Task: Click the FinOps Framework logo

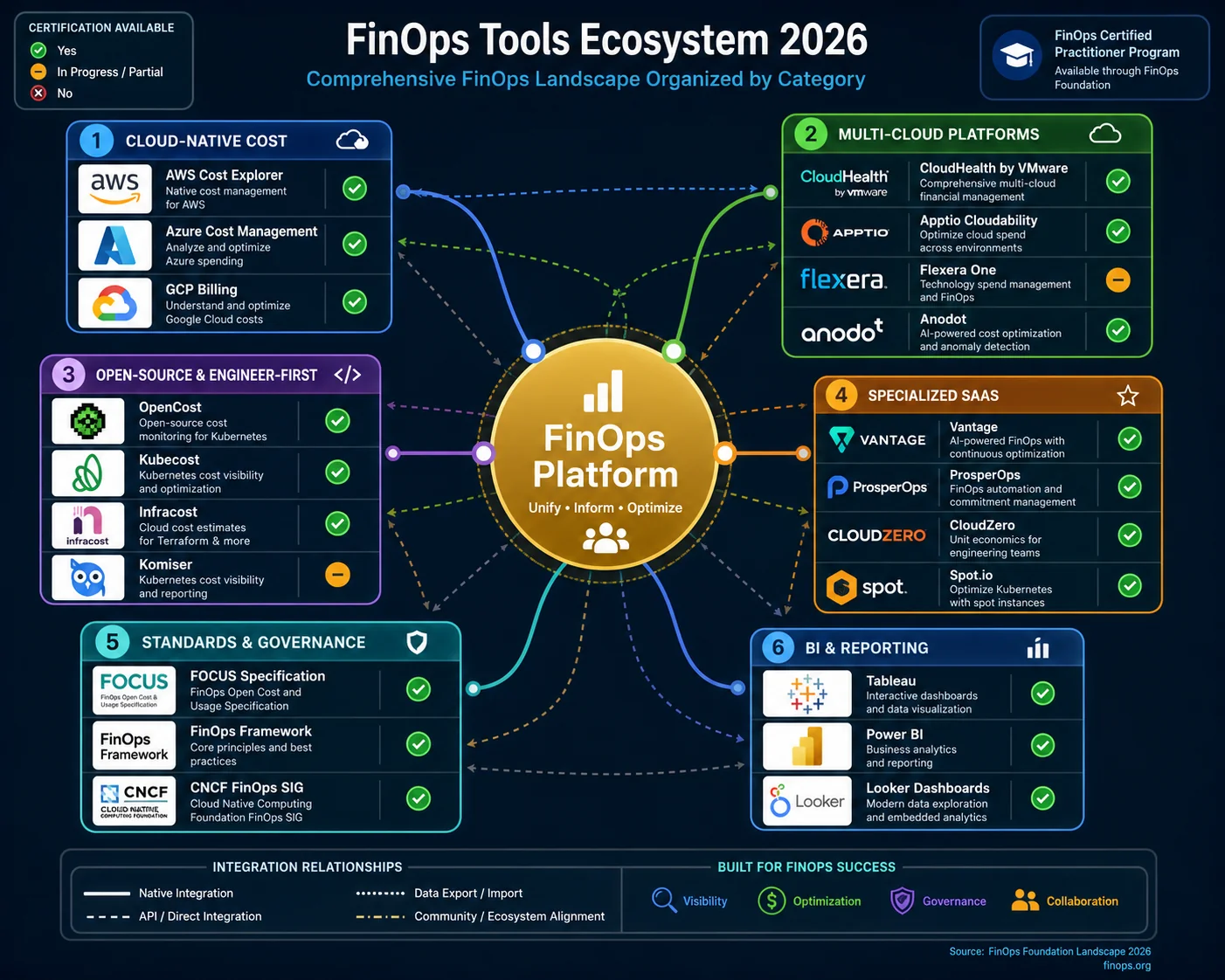Action: point(134,746)
